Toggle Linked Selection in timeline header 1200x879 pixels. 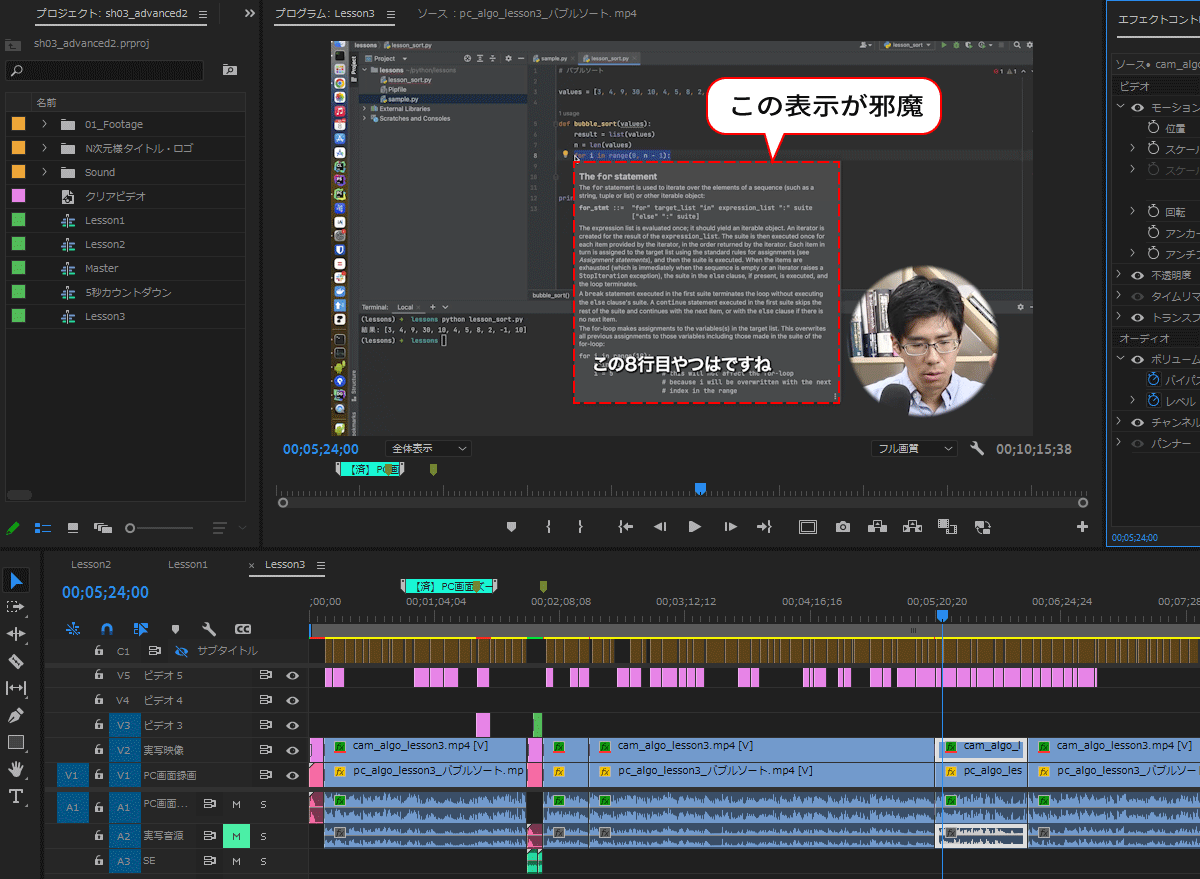(141, 629)
